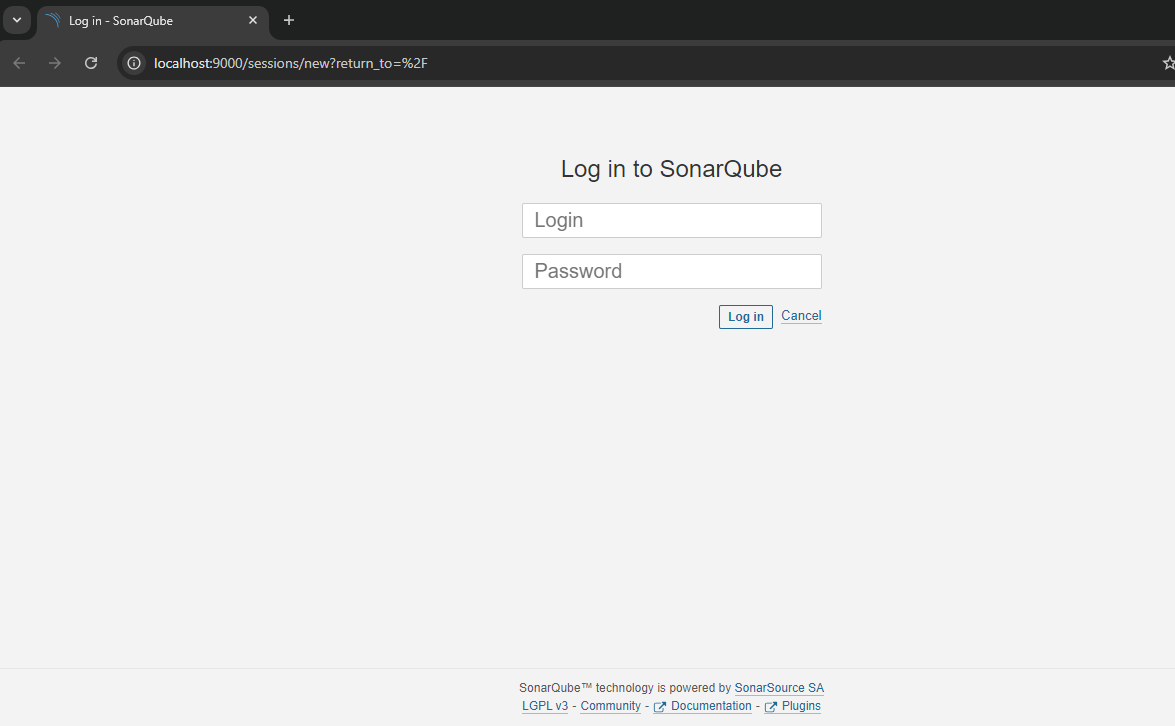Click the Cancel link

point(801,315)
